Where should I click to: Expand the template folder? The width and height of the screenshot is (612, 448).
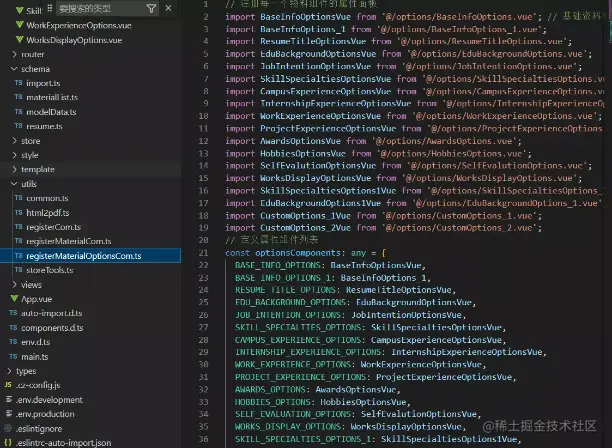tap(38, 169)
